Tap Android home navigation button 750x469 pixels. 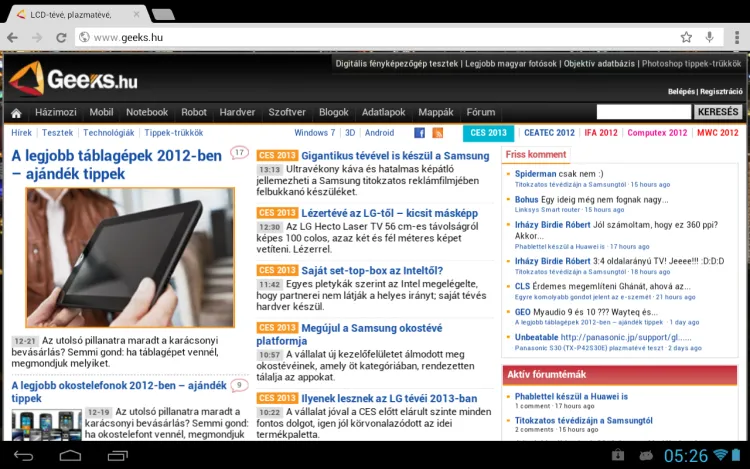(70, 456)
